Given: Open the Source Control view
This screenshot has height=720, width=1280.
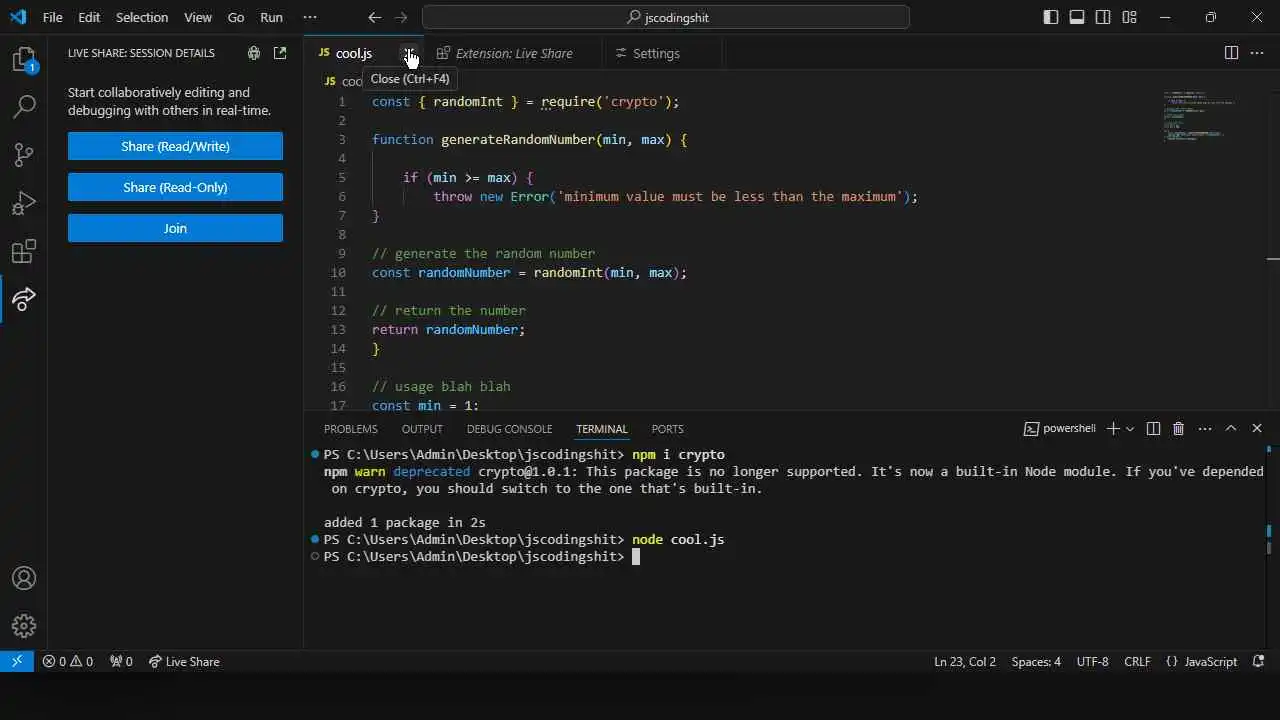Looking at the screenshot, I should coord(24,154).
